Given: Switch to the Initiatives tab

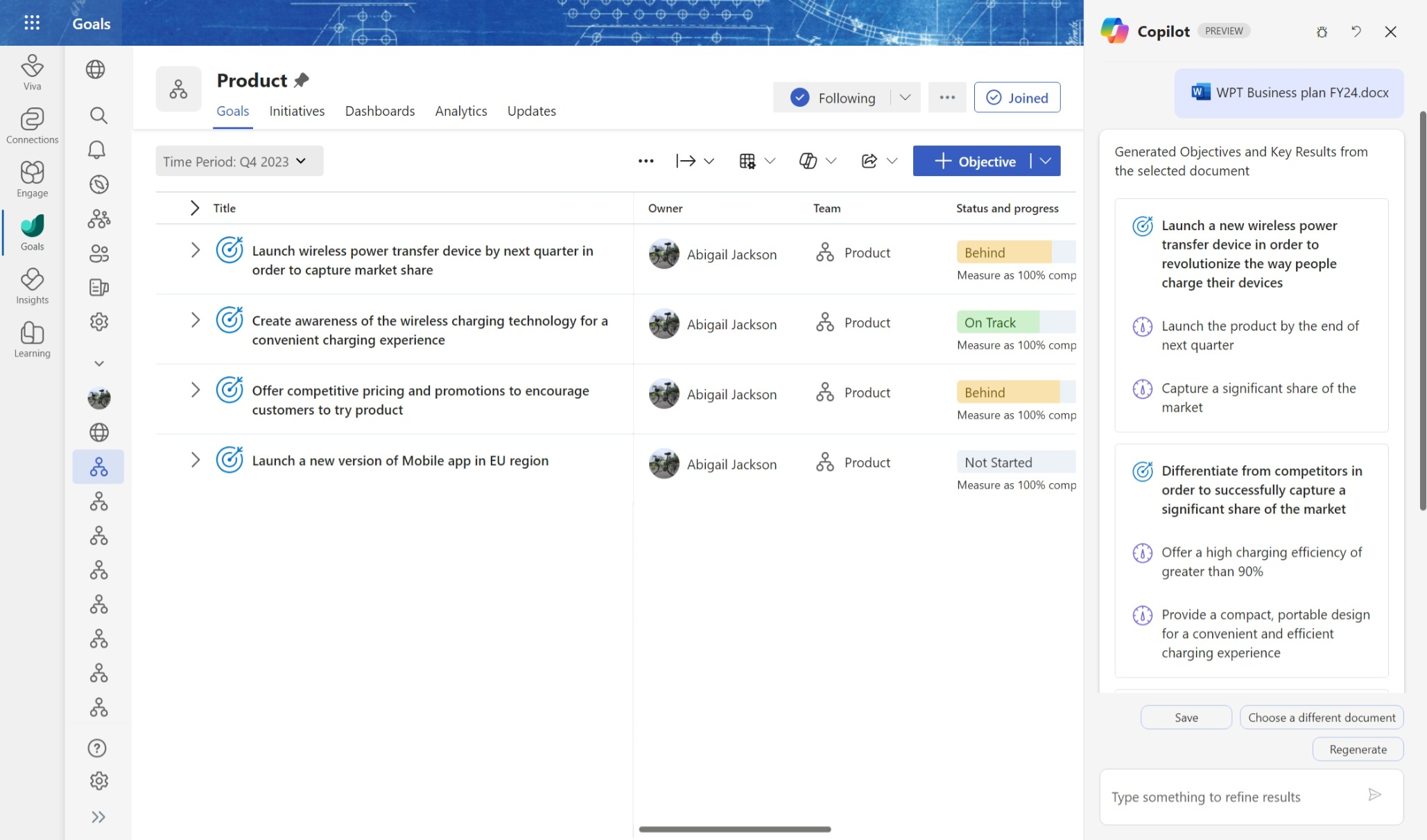Looking at the screenshot, I should (297, 111).
